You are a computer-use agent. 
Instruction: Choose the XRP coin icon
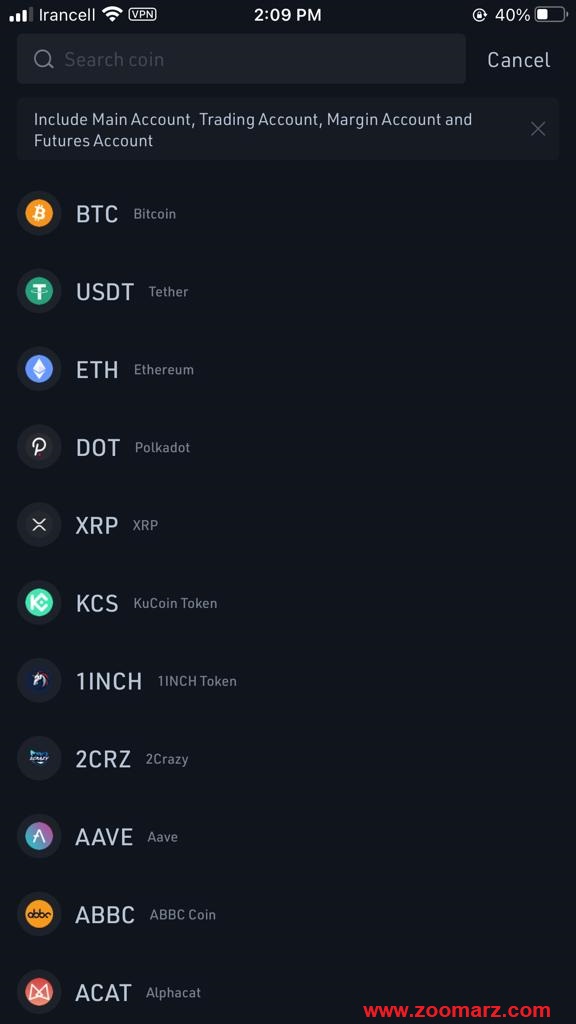point(39,524)
